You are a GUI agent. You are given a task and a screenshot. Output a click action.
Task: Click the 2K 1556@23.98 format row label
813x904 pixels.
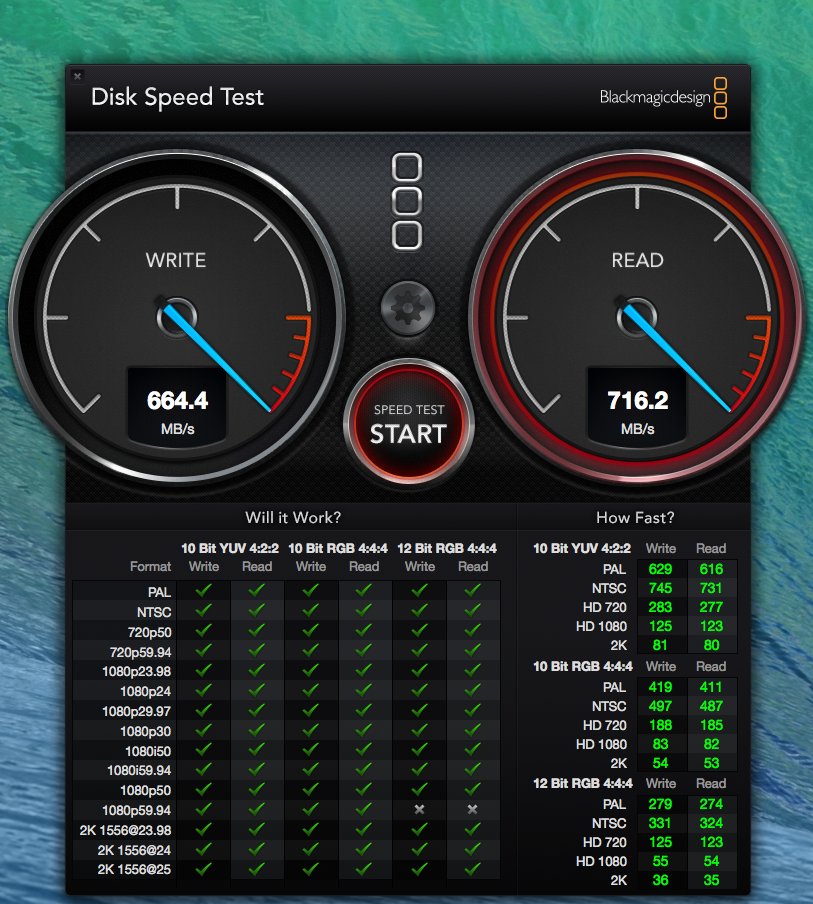(125, 830)
